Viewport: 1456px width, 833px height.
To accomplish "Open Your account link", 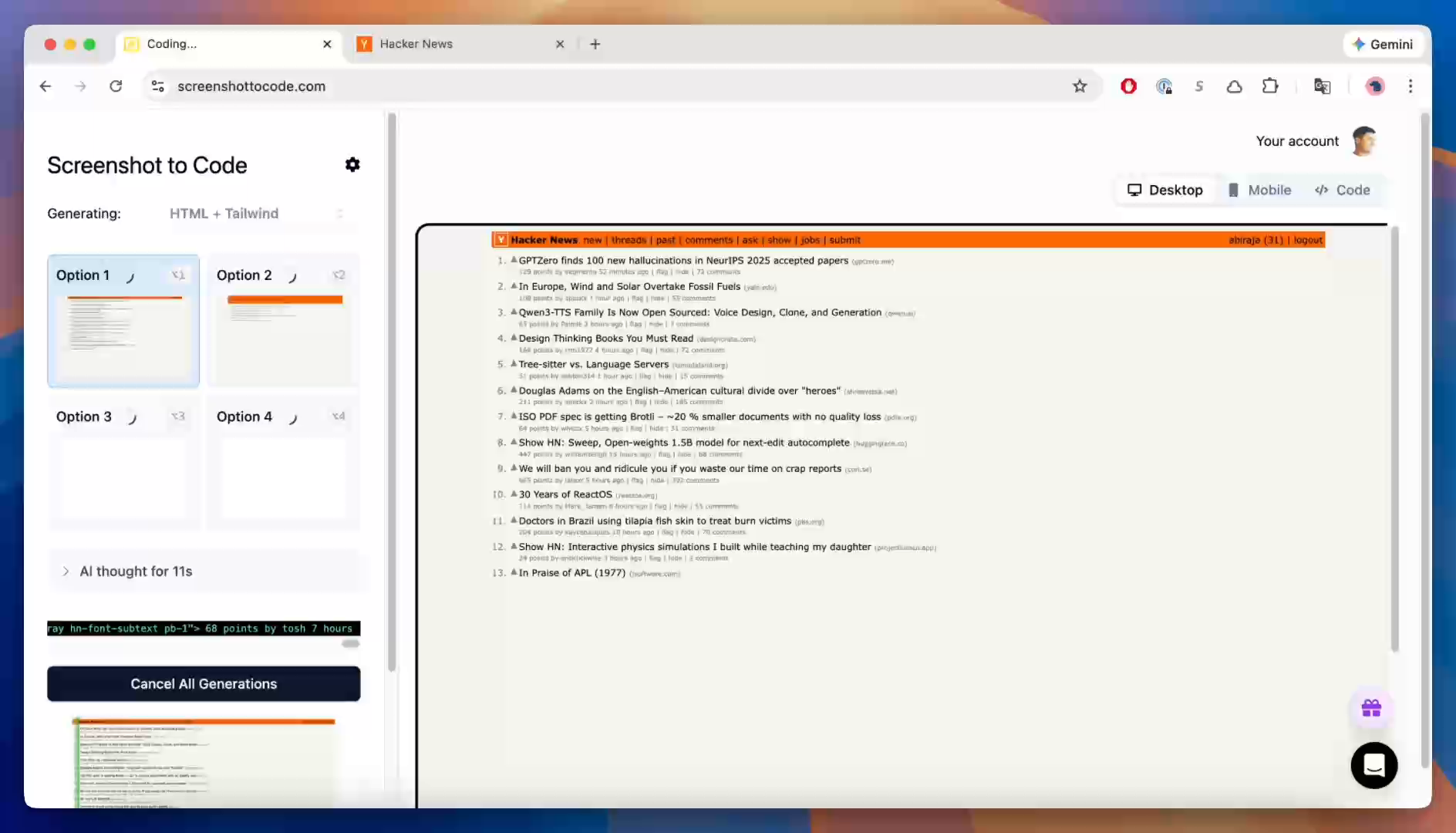I will click(x=1297, y=141).
